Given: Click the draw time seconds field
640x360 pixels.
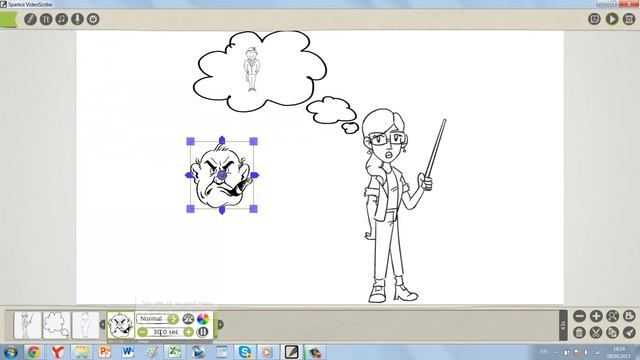Looking at the screenshot, I should (x=165, y=332).
